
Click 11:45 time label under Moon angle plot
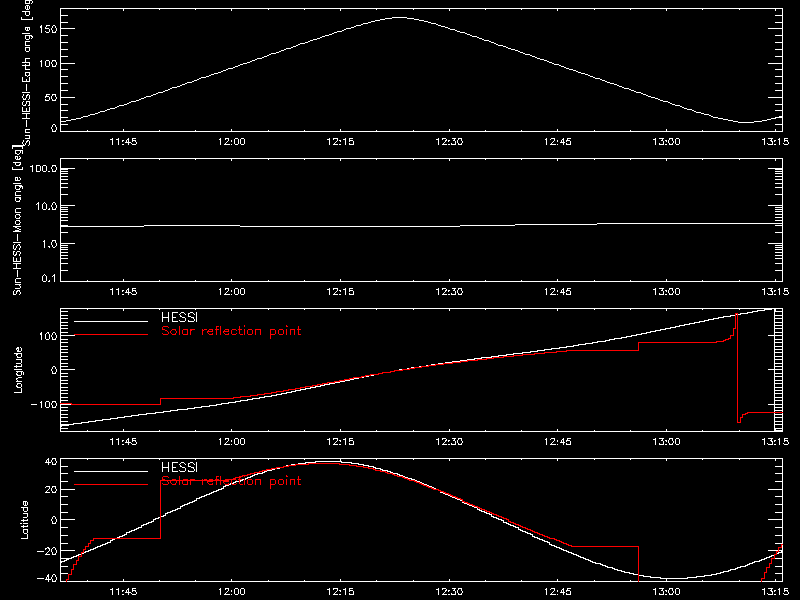click(123, 292)
